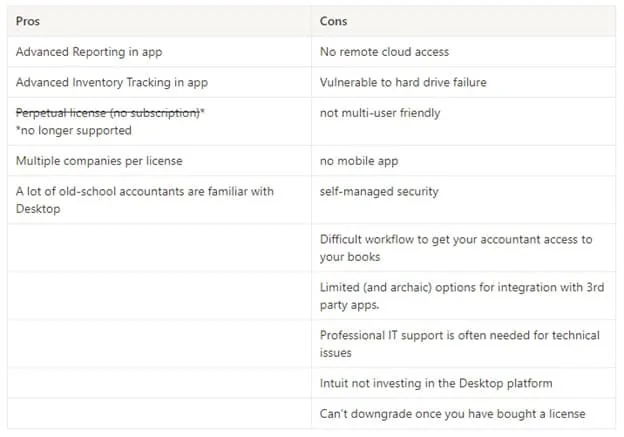
Task: Select Multiple companies per license cell
Action: point(159,161)
